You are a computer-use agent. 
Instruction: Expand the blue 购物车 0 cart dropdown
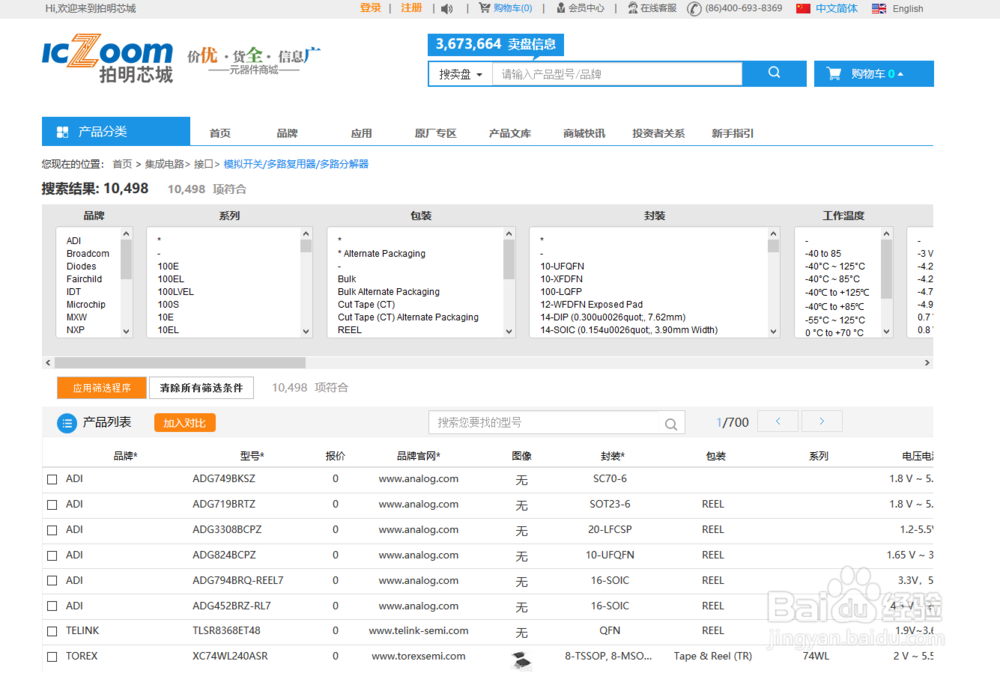tap(874, 73)
